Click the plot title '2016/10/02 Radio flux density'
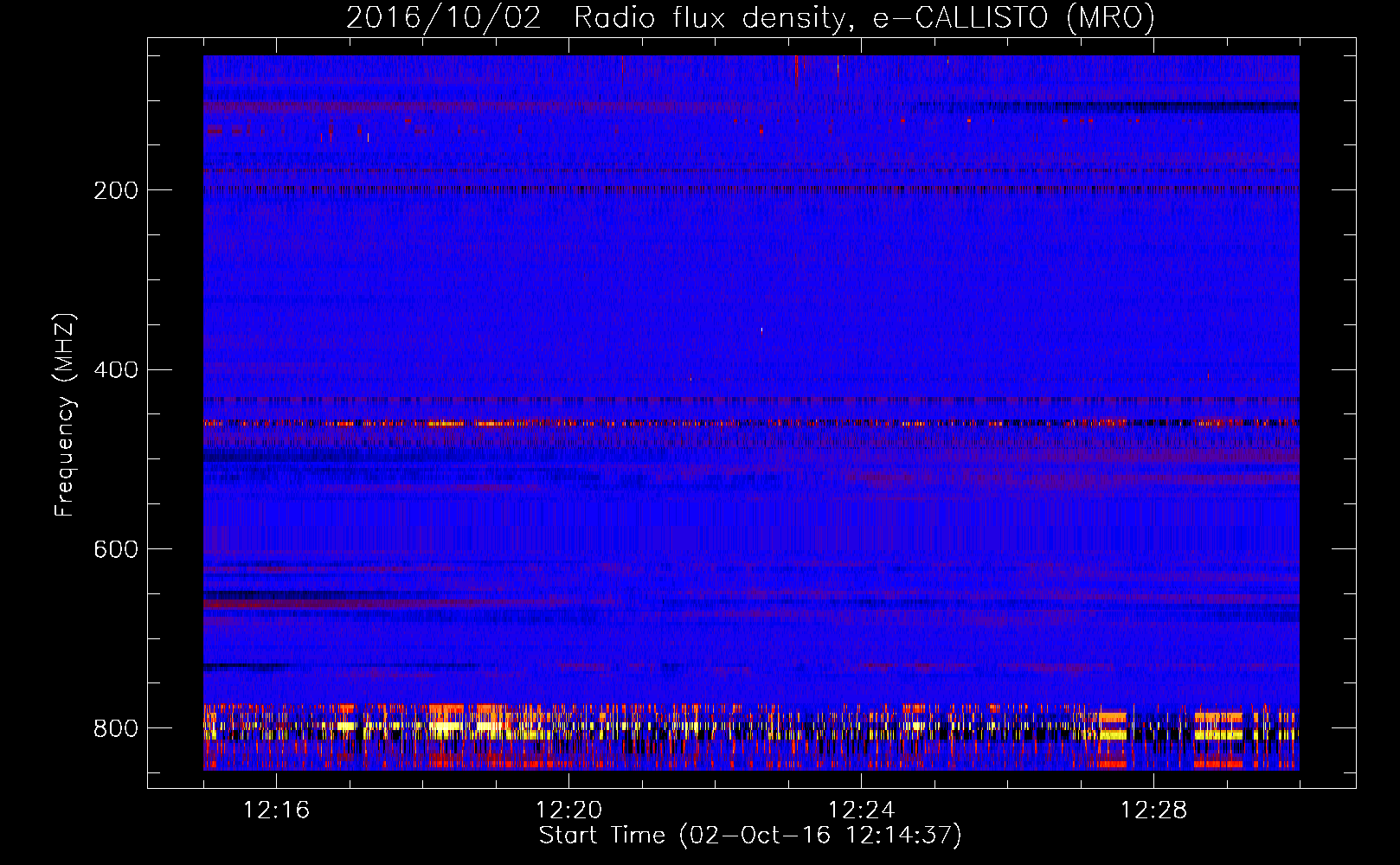Screen dimensions: 1400x865 pos(749,17)
